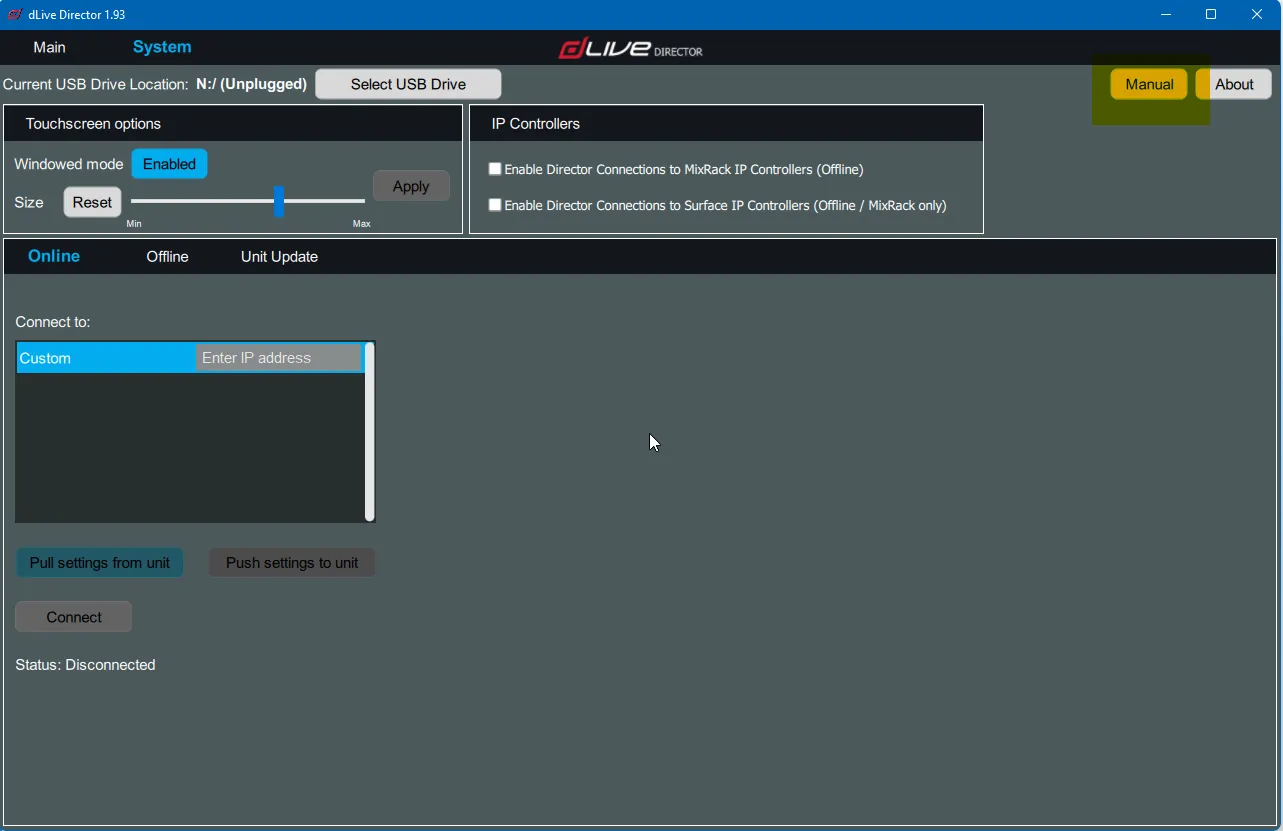Maximize the dLive Director window
Image resolution: width=1283 pixels, height=831 pixels.
pos(1211,15)
